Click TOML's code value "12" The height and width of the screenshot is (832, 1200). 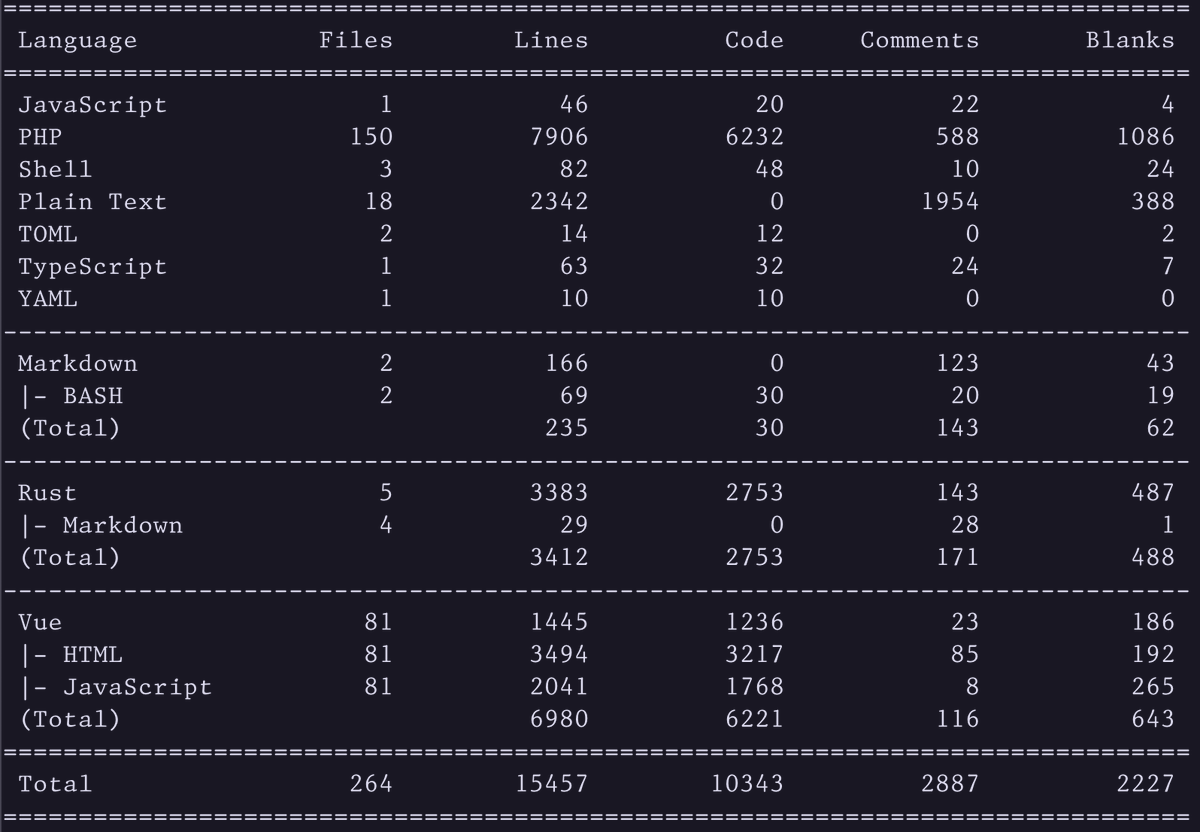[769, 234]
